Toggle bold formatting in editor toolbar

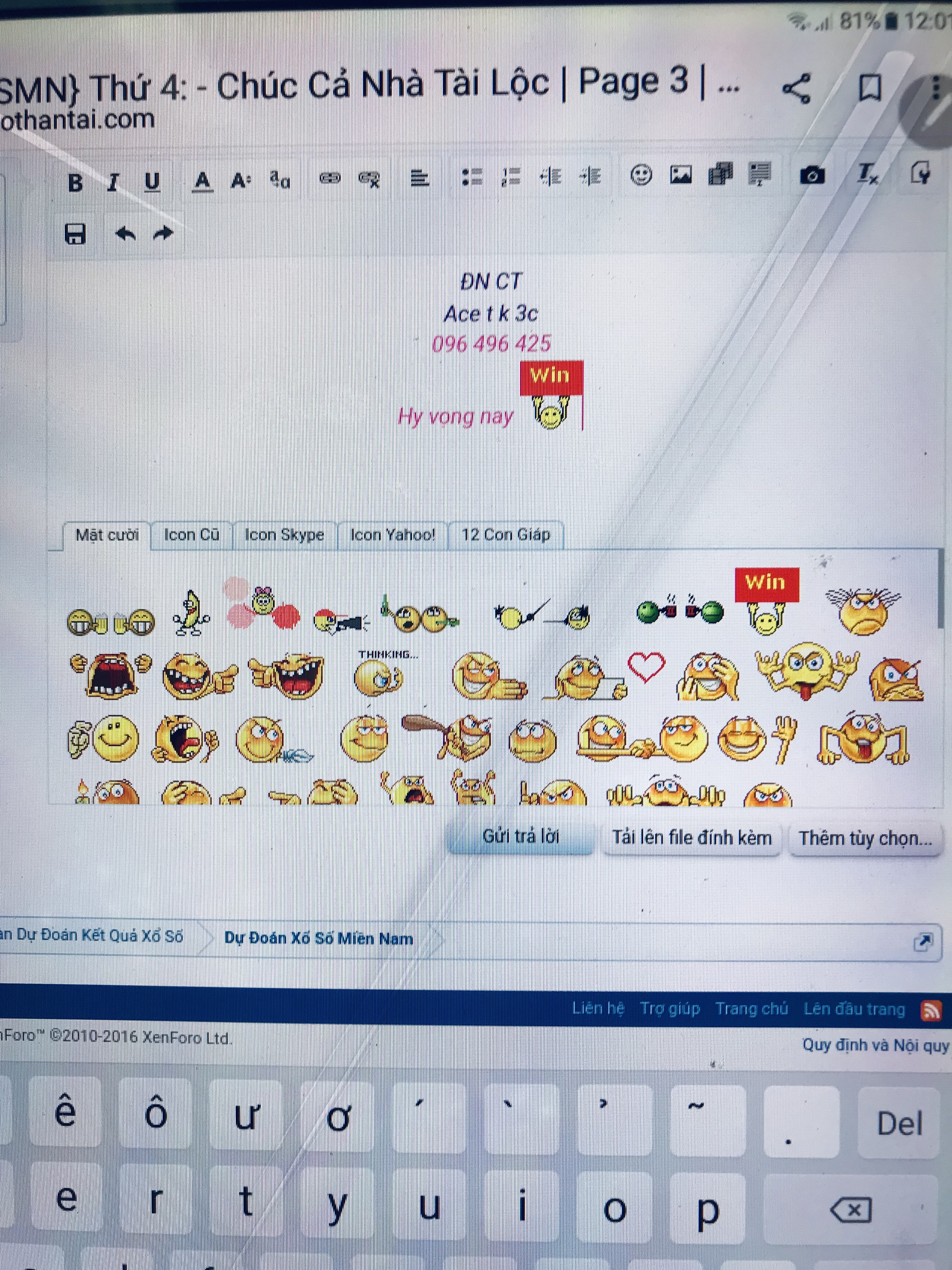(75, 183)
